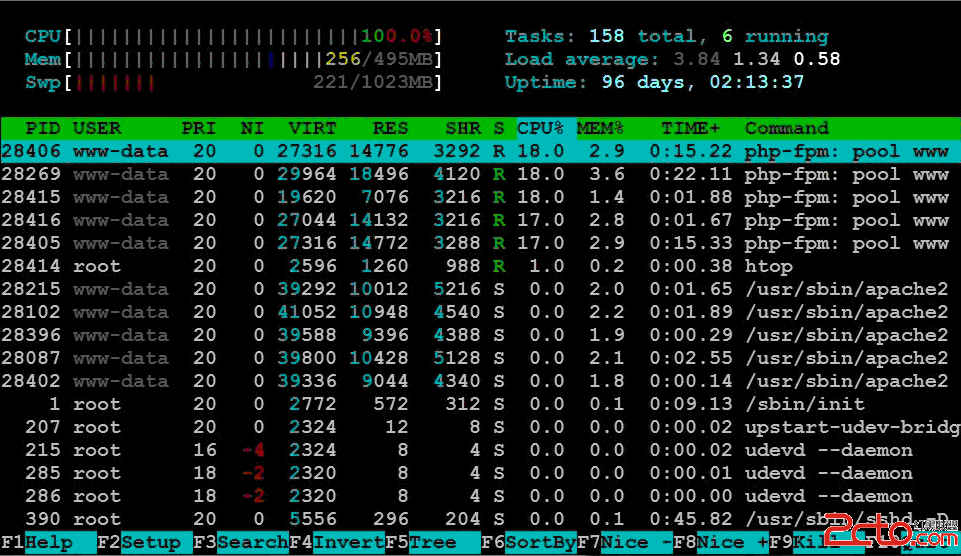961x556 pixels.
Task: Sort by the CPU% column header
Action: (x=540, y=128)
